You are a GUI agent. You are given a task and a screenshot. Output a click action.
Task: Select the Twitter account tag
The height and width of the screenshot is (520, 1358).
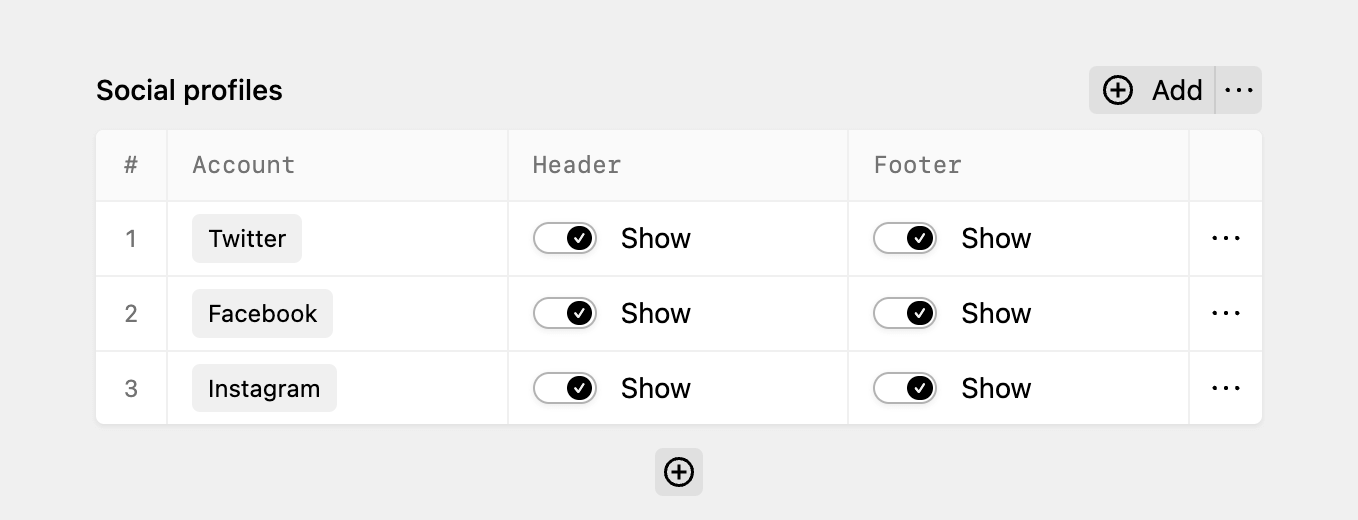tap(247, 238)
